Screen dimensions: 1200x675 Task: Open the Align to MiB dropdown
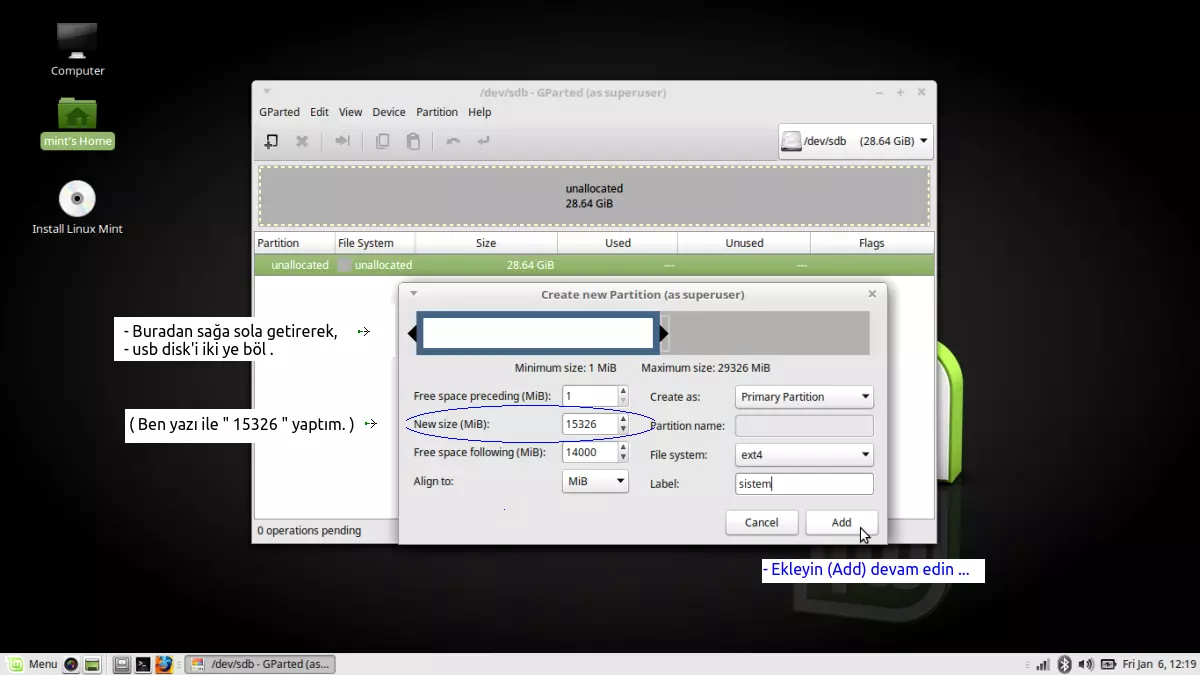point(595,482)
